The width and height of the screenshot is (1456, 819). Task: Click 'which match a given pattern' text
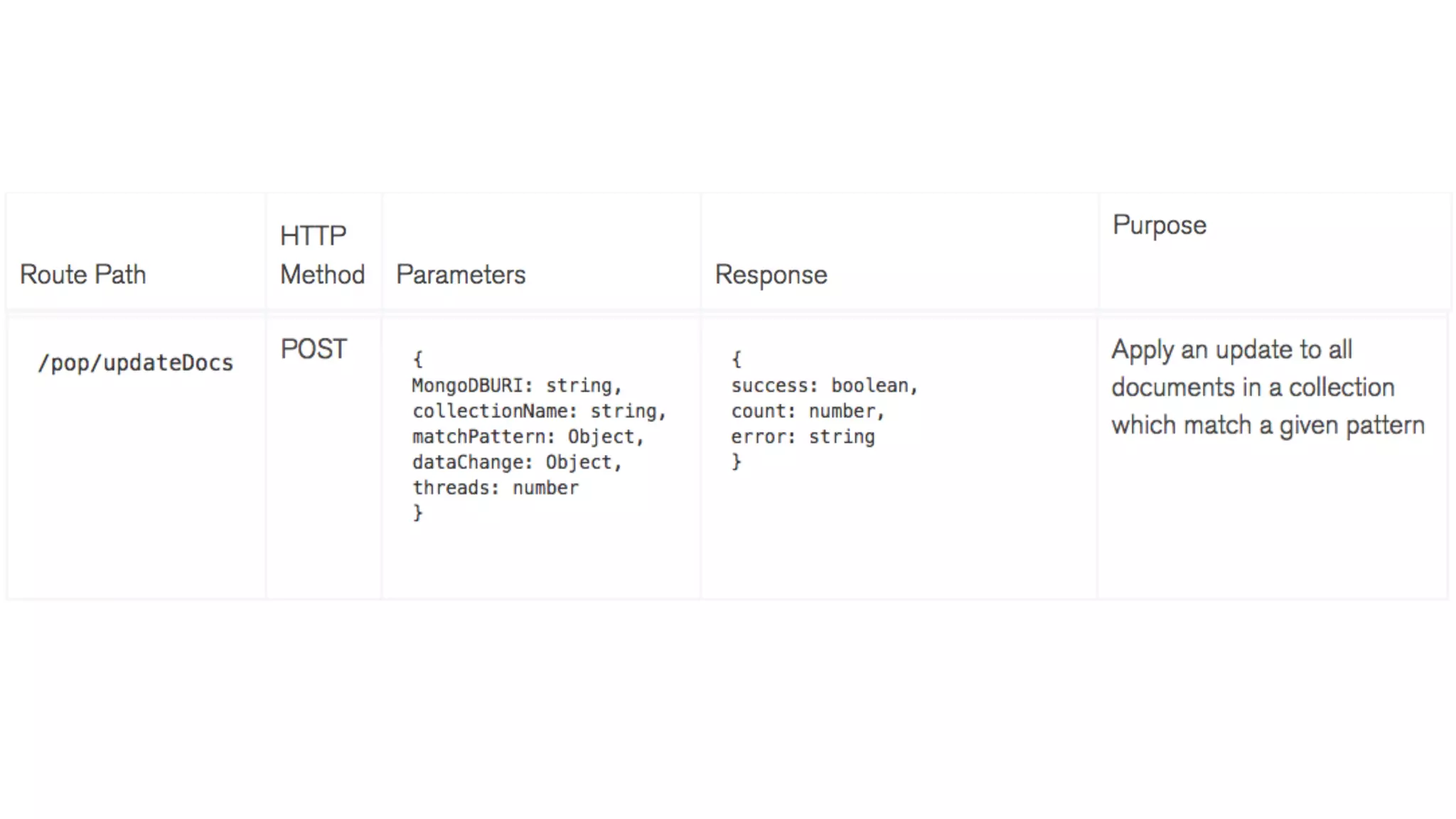pos(1268,425)
